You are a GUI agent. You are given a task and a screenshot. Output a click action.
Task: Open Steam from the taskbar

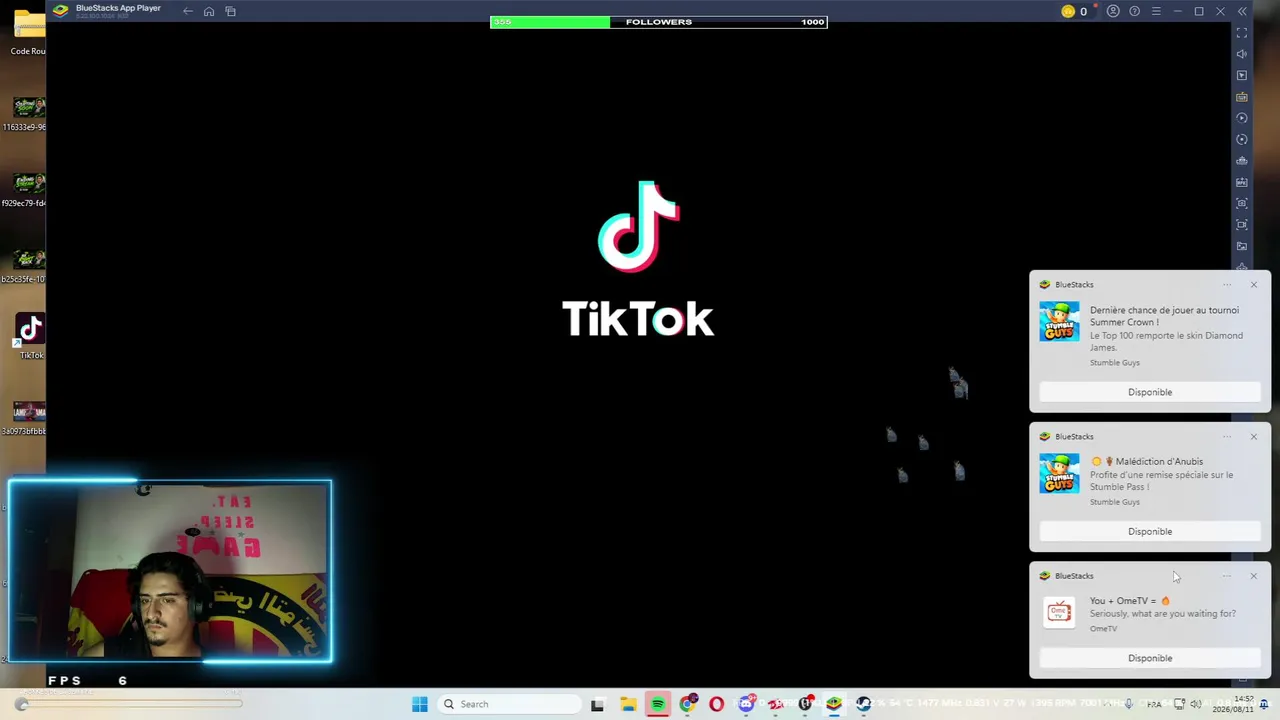click(864, 704)
